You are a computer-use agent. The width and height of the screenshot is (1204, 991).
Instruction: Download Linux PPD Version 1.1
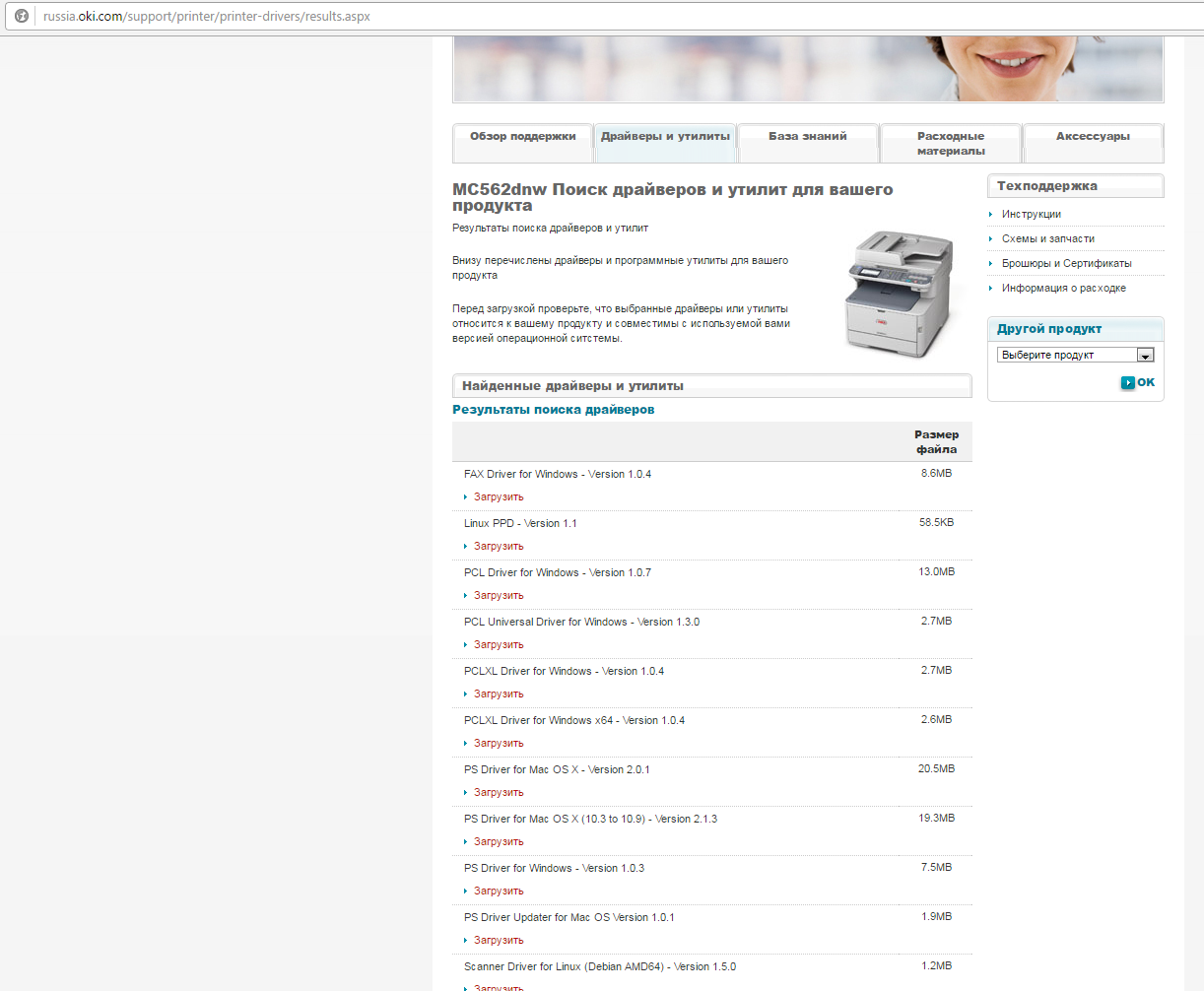(x=499, y=546)
